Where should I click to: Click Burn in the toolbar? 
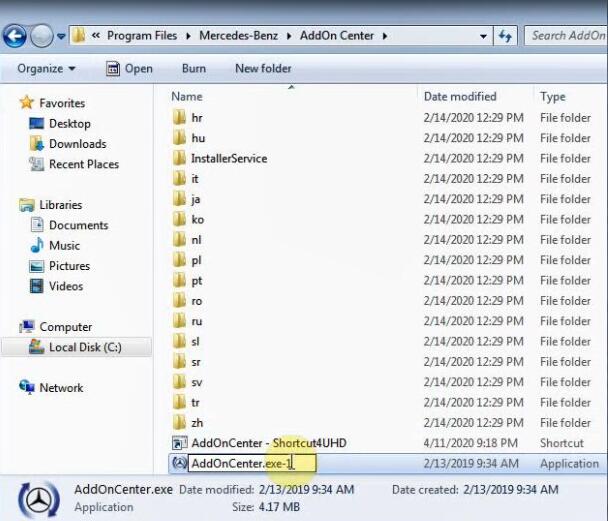194,69
